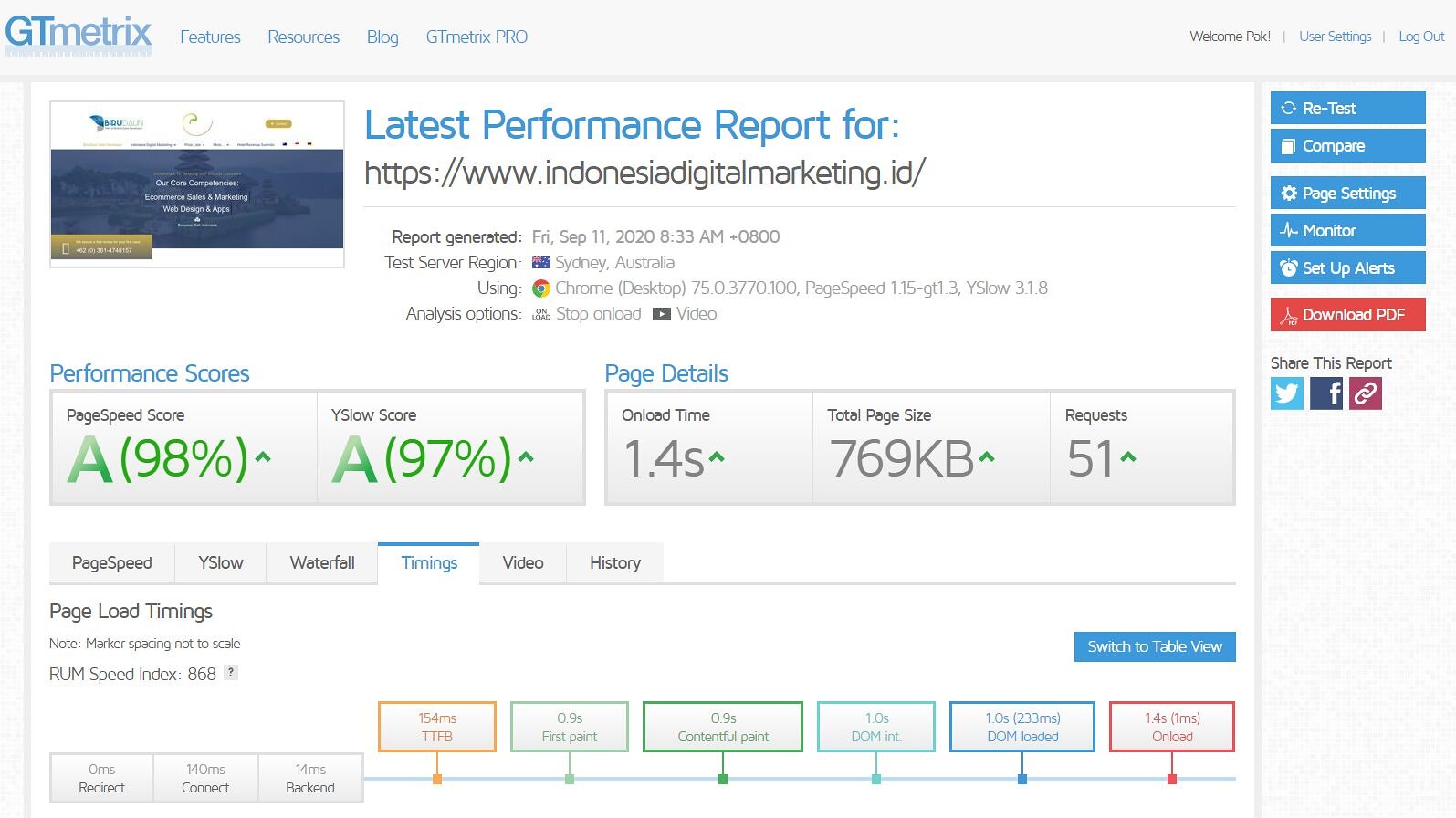
Task: Open the History tab
Action: coord(615,563)
